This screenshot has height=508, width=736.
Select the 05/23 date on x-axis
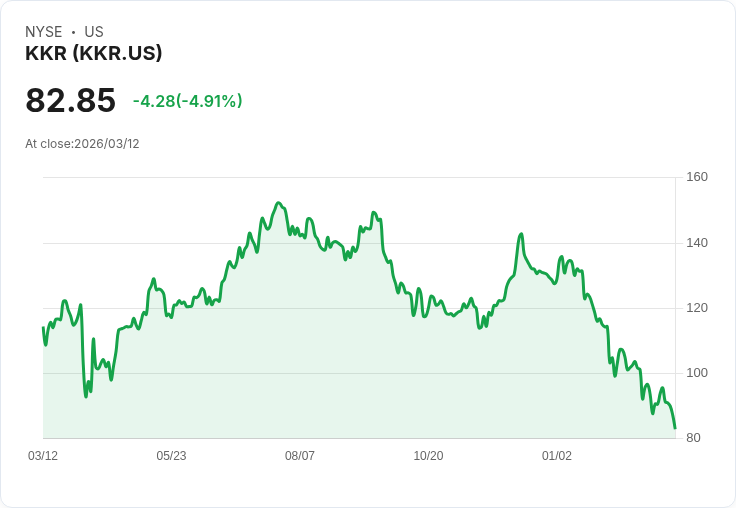click(x=171, y=456)
